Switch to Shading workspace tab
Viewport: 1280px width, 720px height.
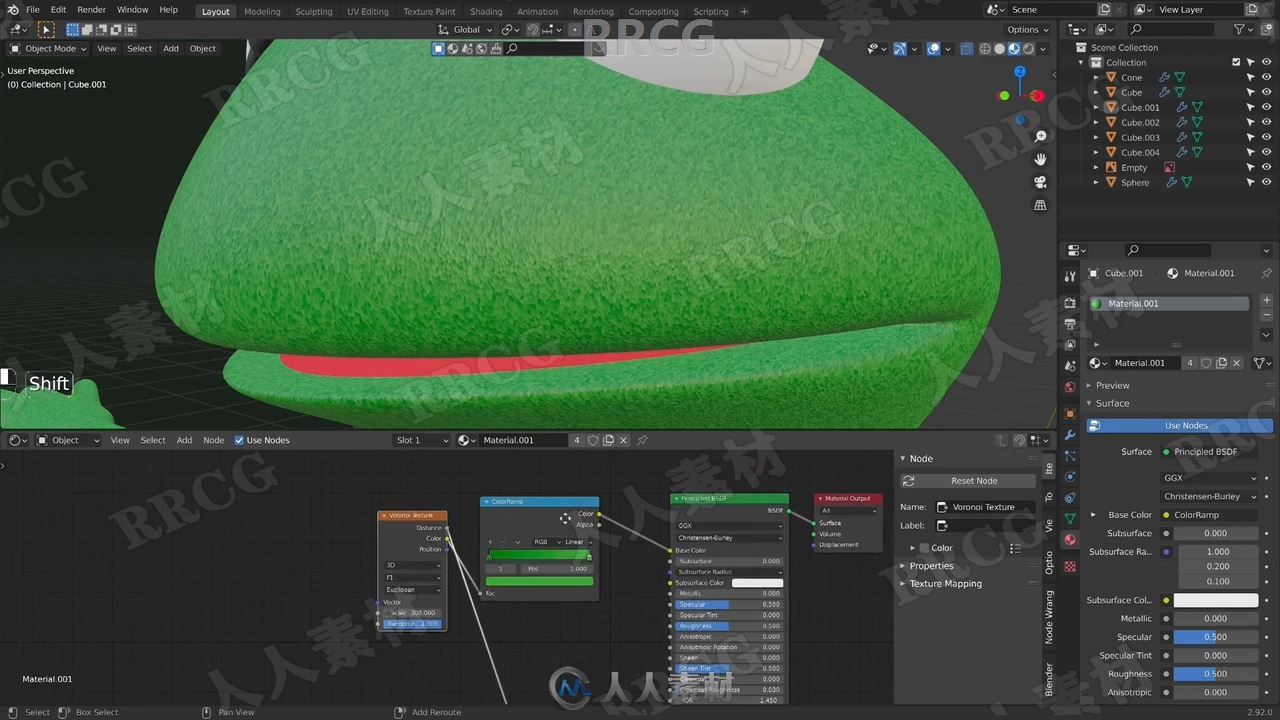[486, 12]
